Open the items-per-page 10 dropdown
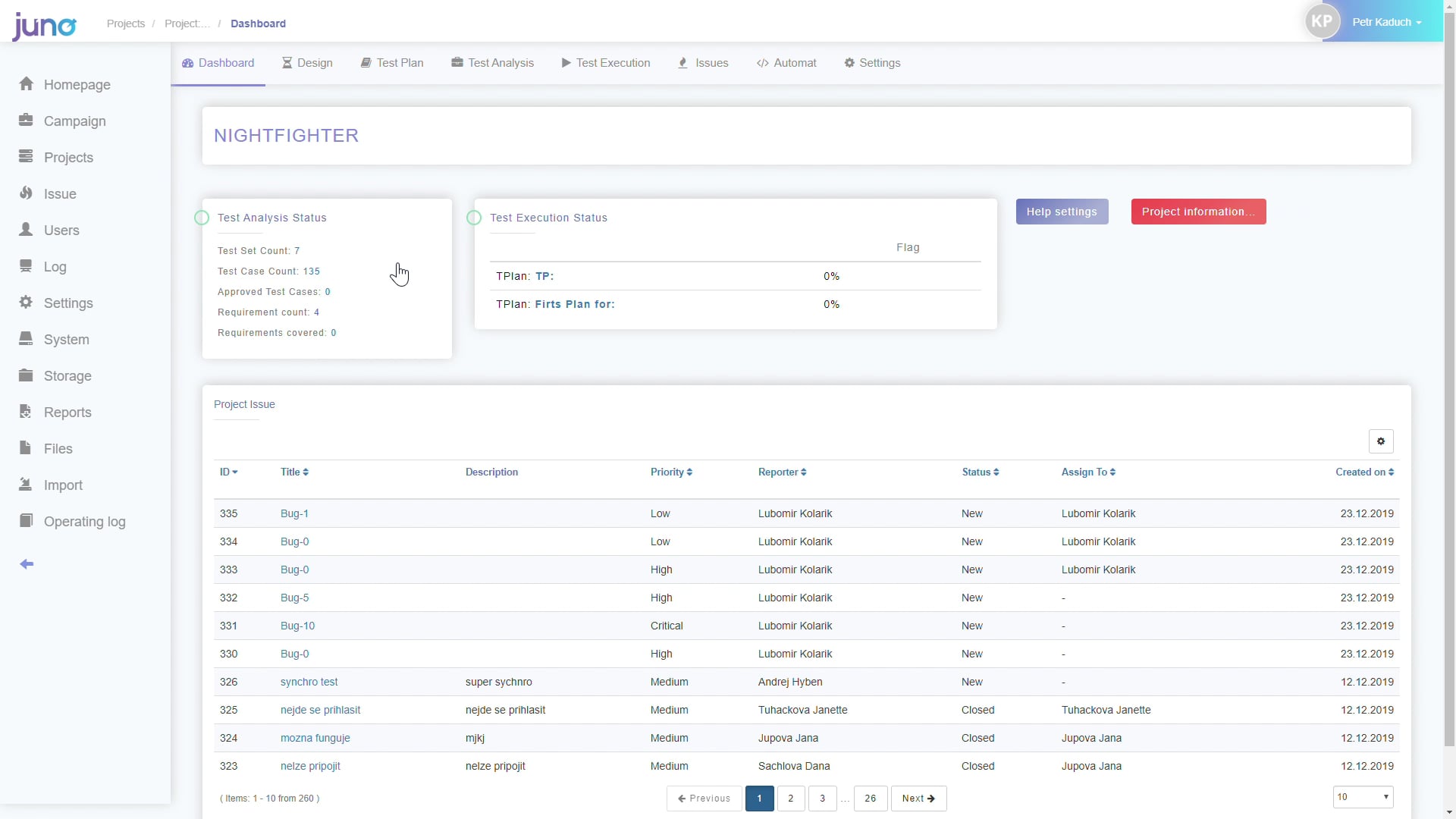This screenshot has width=1456, height=819. tap(1363, 798)
